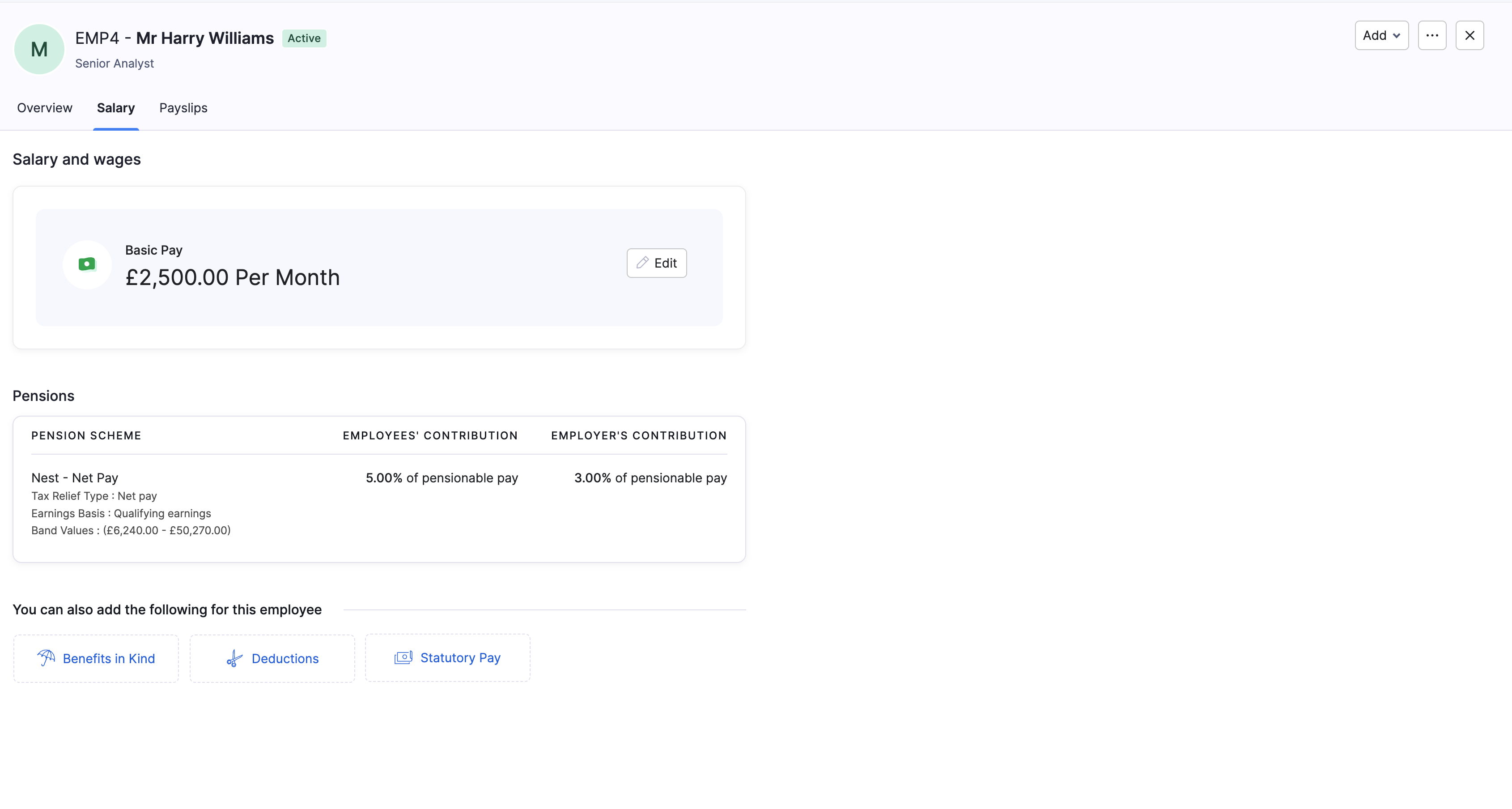This screenshot has height=809, width=1512.
Task: Click the Salary and wages heading
Action: point(77,159)
